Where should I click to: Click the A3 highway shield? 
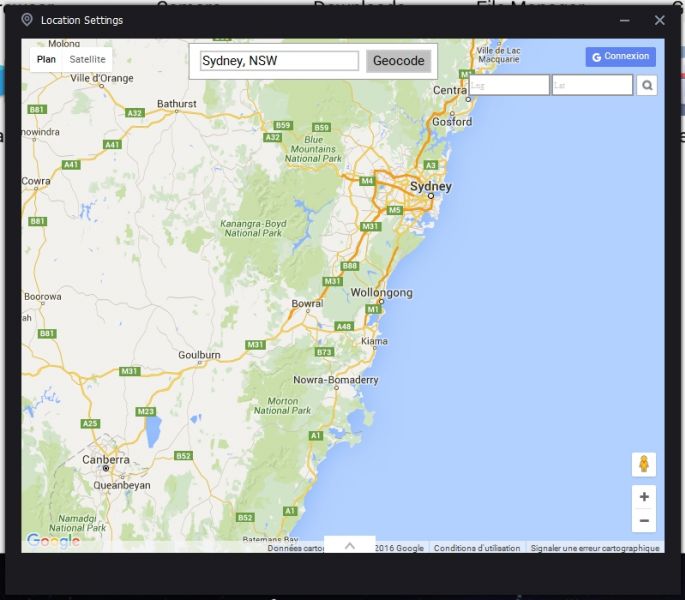point(431,165)
